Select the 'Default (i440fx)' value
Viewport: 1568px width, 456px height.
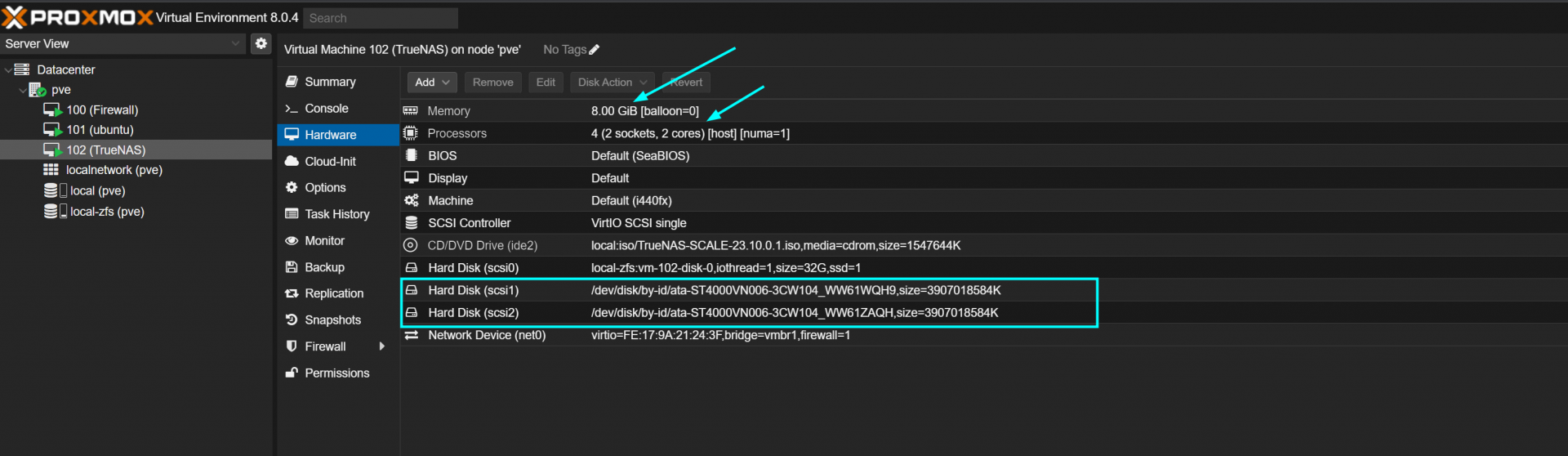(x=631, y=200)
